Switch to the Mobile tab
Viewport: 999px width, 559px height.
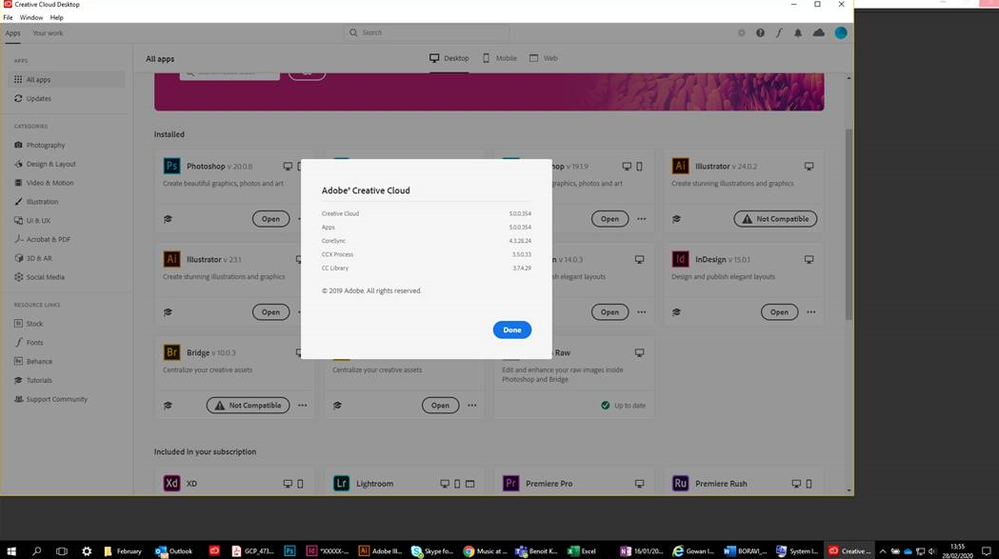coord(500,58)
